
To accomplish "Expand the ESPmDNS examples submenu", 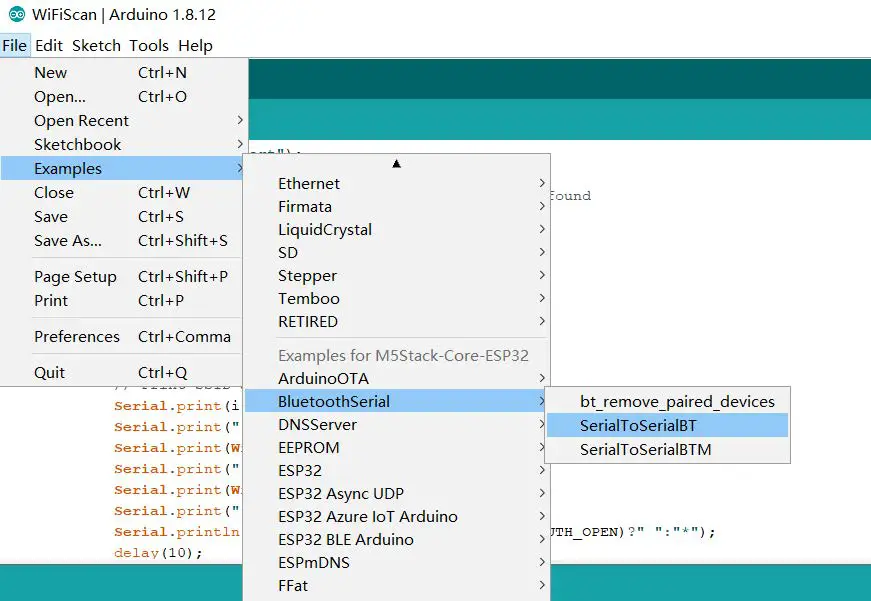I will [x=397, y=563].
